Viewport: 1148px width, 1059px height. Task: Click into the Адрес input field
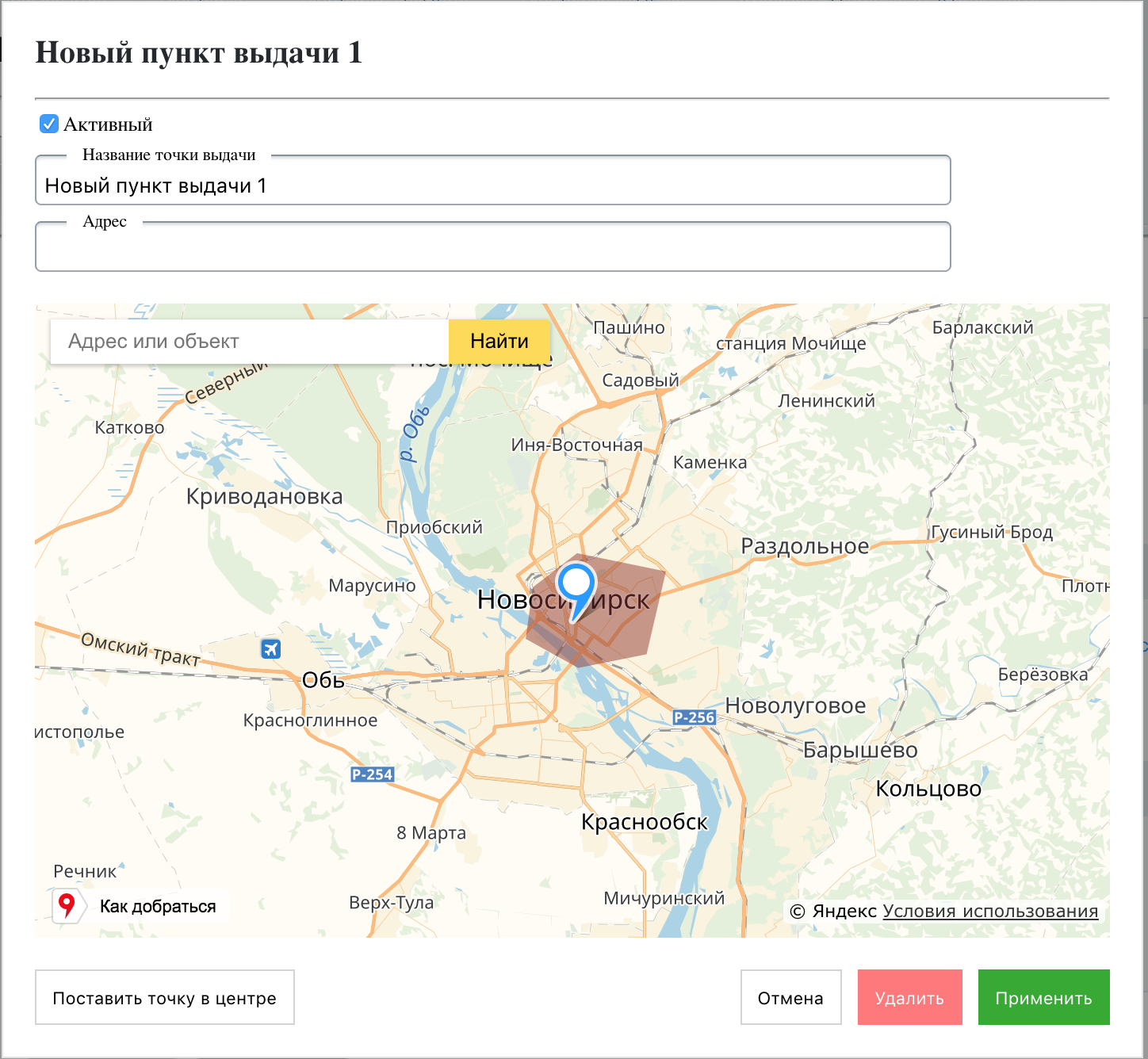pyautogui.click(x=492, y=250)
